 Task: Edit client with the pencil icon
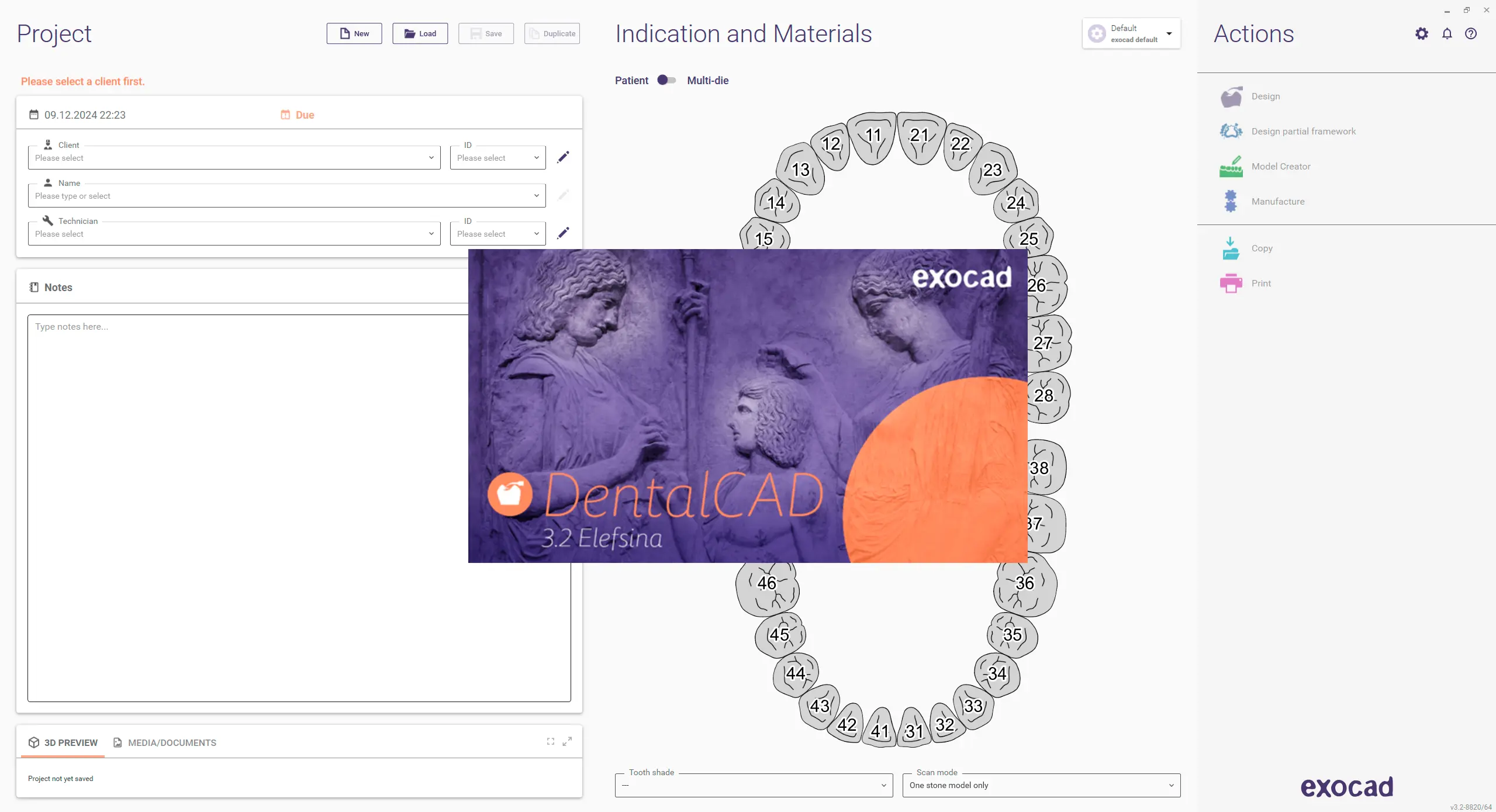[x=563, y=157]
